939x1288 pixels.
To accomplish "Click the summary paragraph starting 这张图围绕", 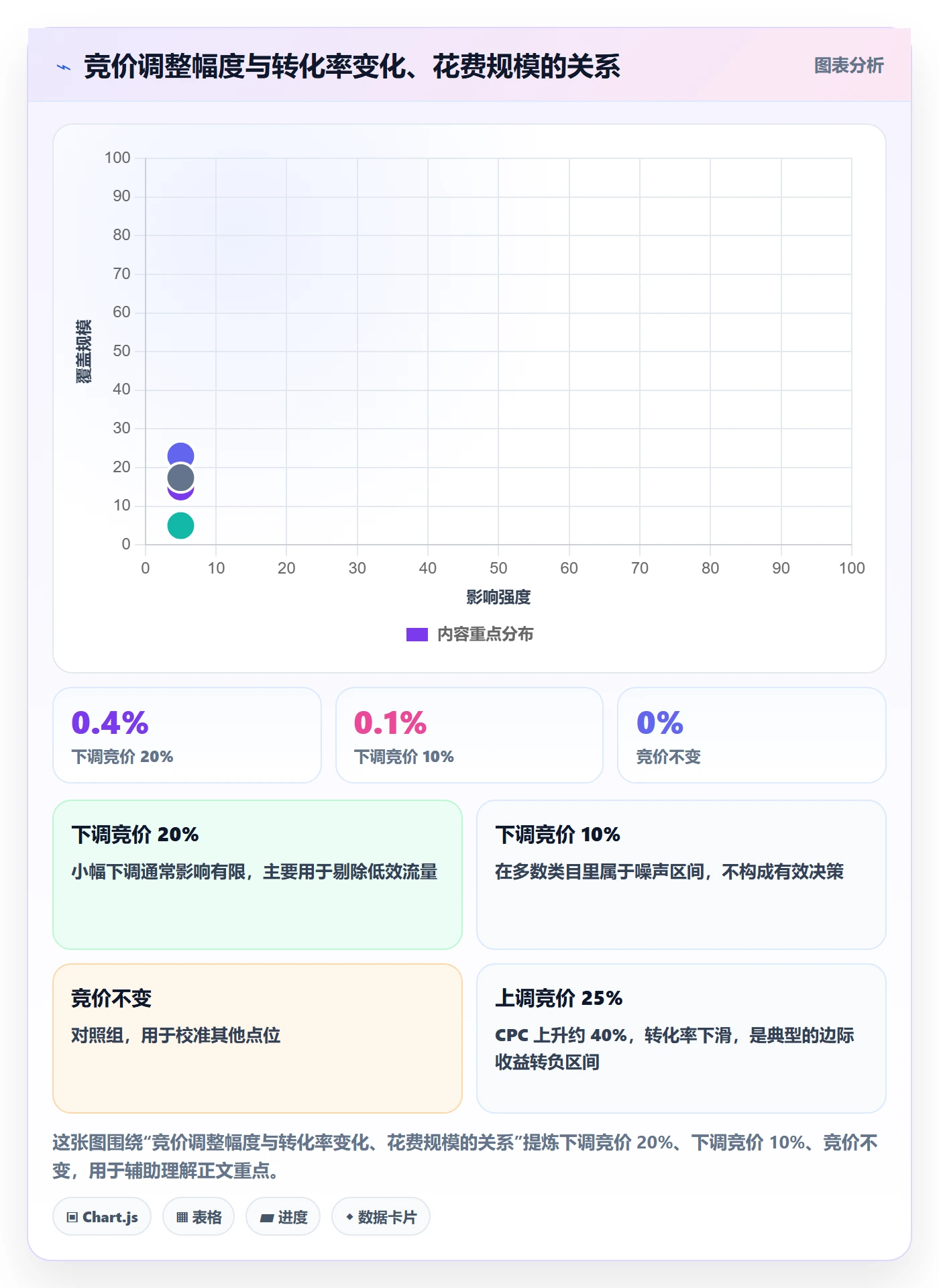I will (x=465, y=1157).
